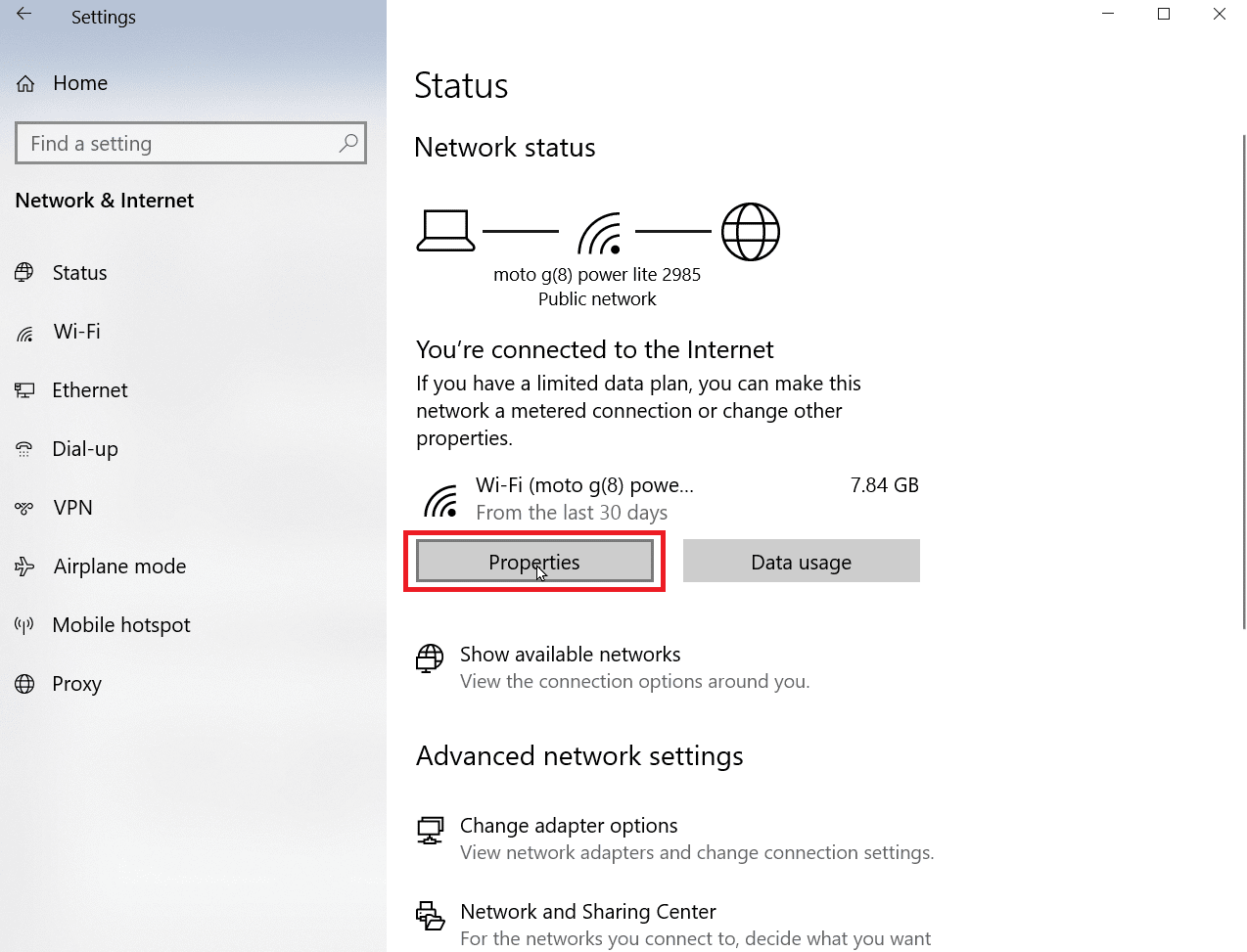Click the globe icon in network diagram
Viewport: 1247px width, 952px height.
click(x=751, y=232)
